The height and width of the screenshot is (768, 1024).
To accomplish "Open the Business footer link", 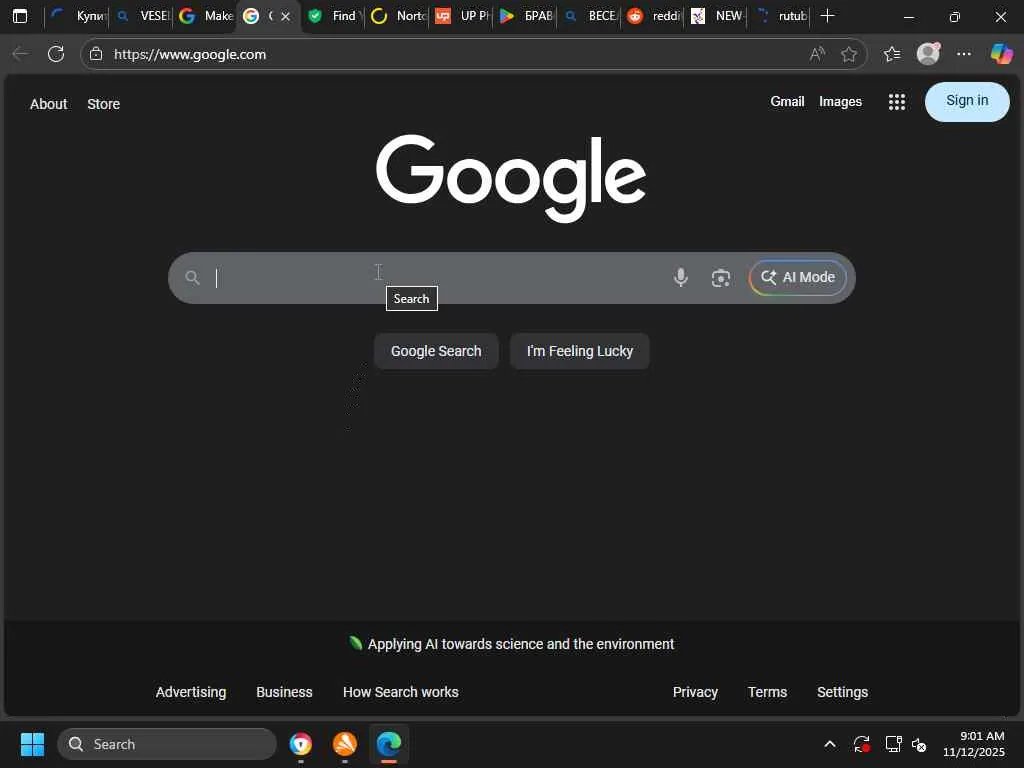I will [284, 692].
